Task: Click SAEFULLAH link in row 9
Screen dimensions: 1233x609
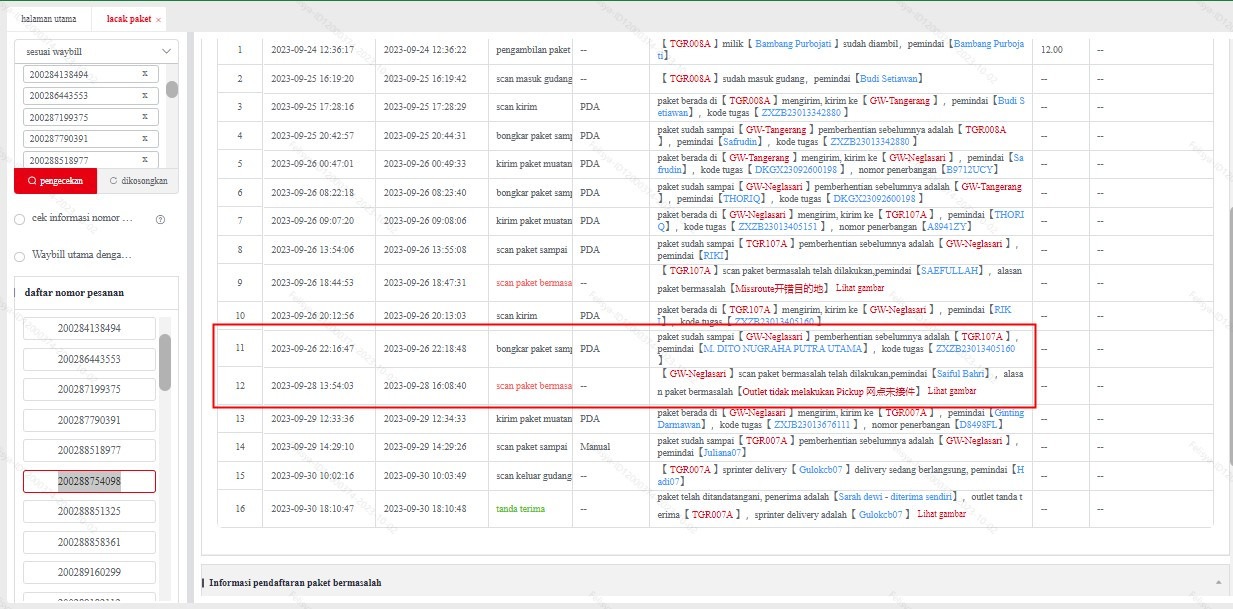Action: pyautogui.click(x=949, y=270)
